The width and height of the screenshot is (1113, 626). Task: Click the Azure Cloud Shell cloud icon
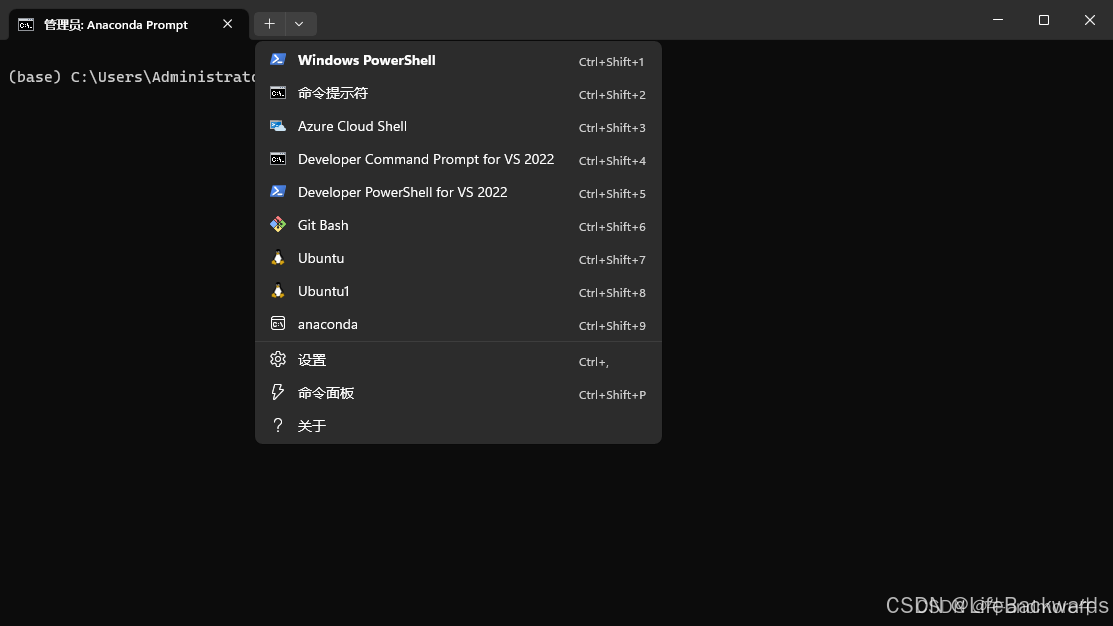click(x=278, y=126)
